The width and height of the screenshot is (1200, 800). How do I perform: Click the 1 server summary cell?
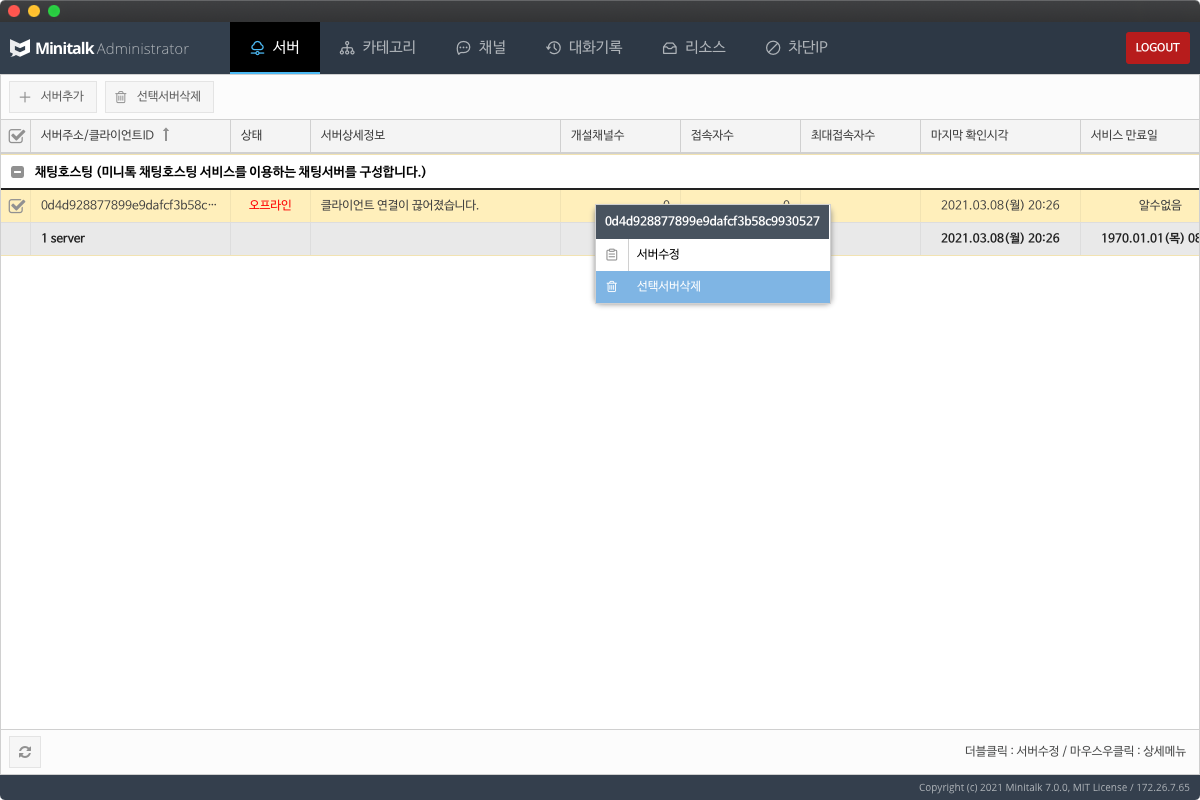[x=130, y=239]
